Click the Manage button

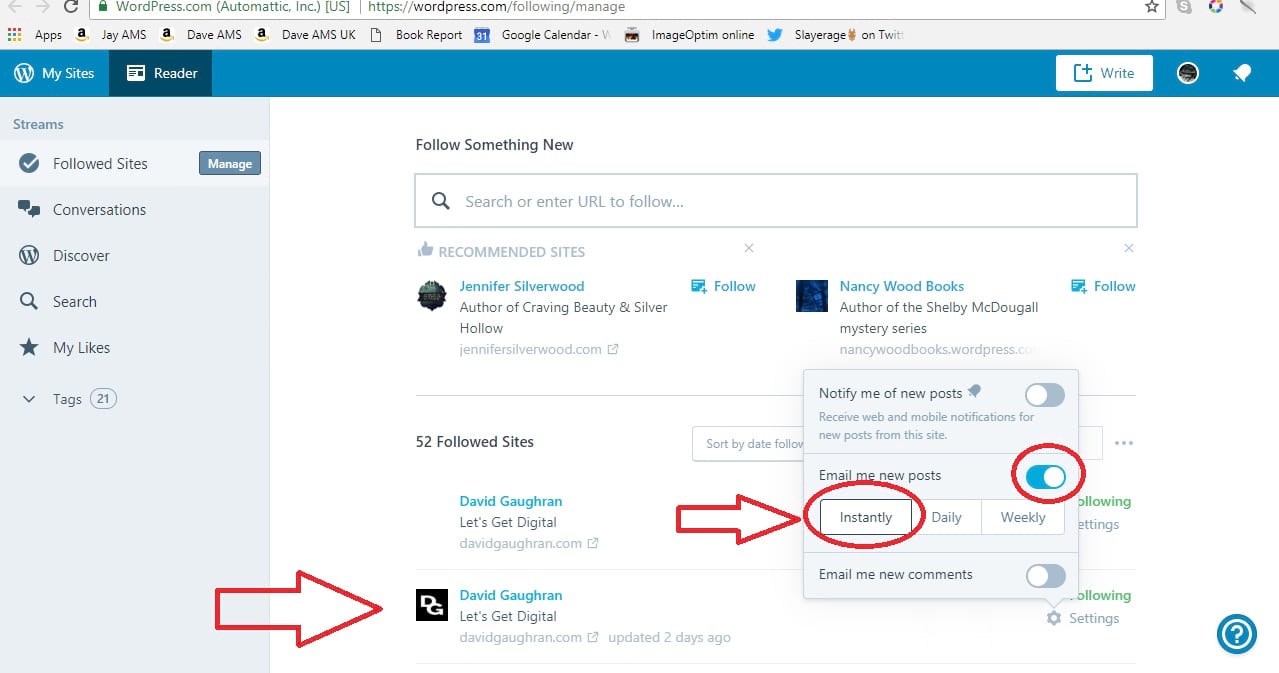(229, 164)
